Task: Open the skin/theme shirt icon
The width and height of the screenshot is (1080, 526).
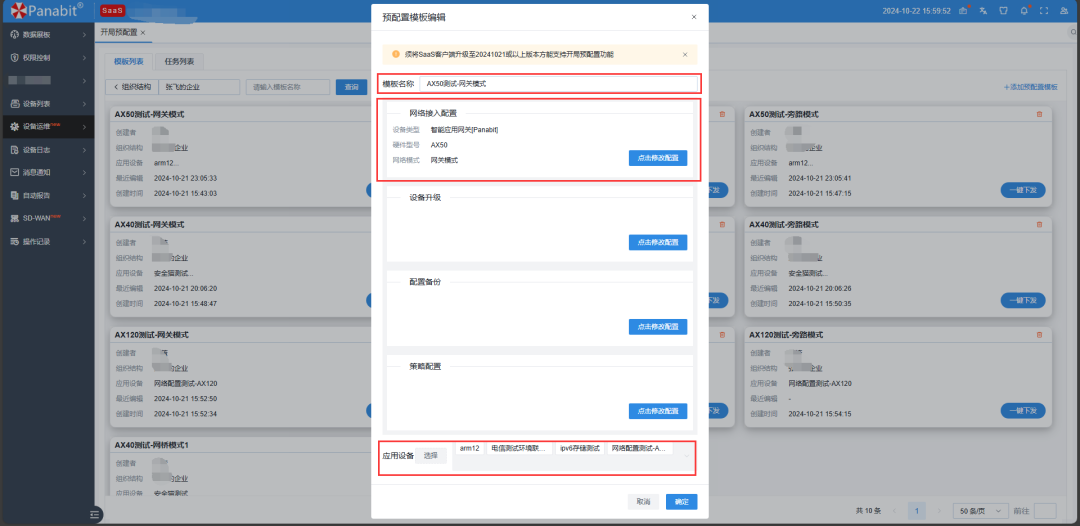Action: point(1004,10)
